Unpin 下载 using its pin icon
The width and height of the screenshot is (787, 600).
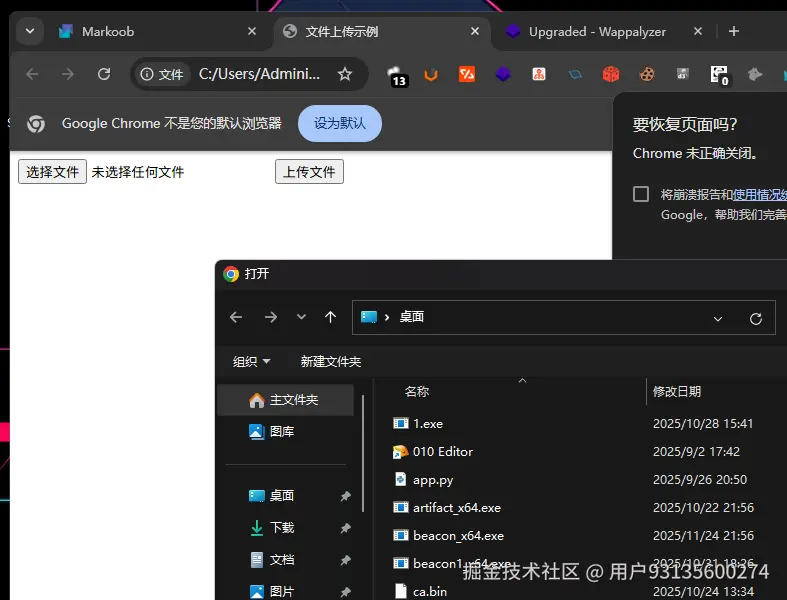(345, 528)
